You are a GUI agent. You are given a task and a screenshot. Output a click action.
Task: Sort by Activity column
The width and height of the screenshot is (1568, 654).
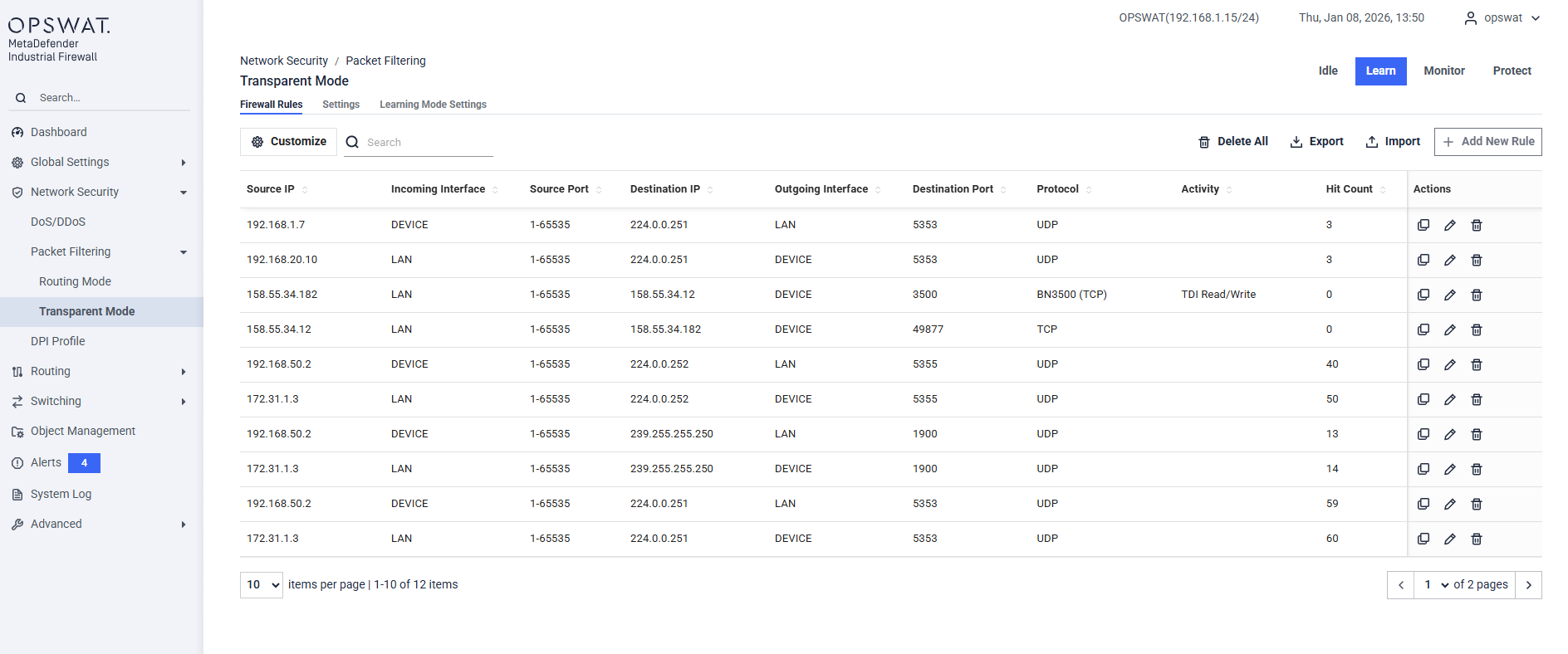pyautogui.click(x=1229, y=189)
